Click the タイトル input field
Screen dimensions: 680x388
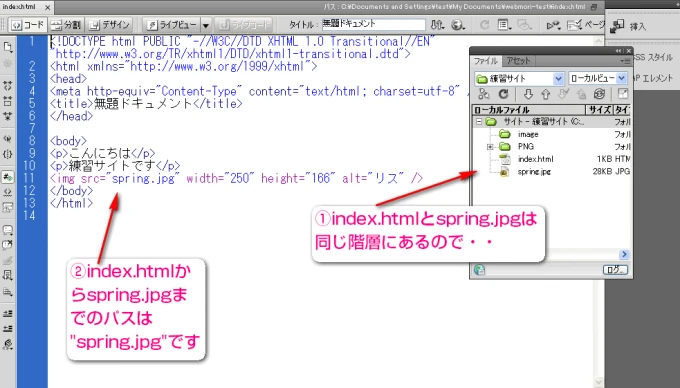[x=373, y=24]
